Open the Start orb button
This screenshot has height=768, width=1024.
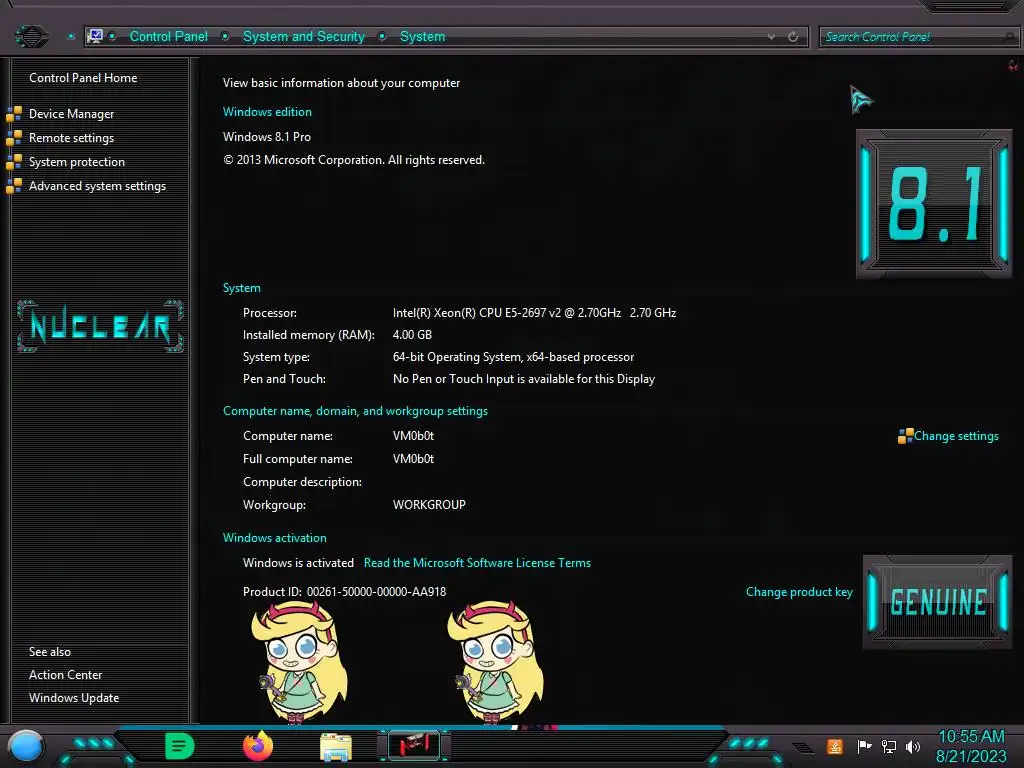point(26,747)
